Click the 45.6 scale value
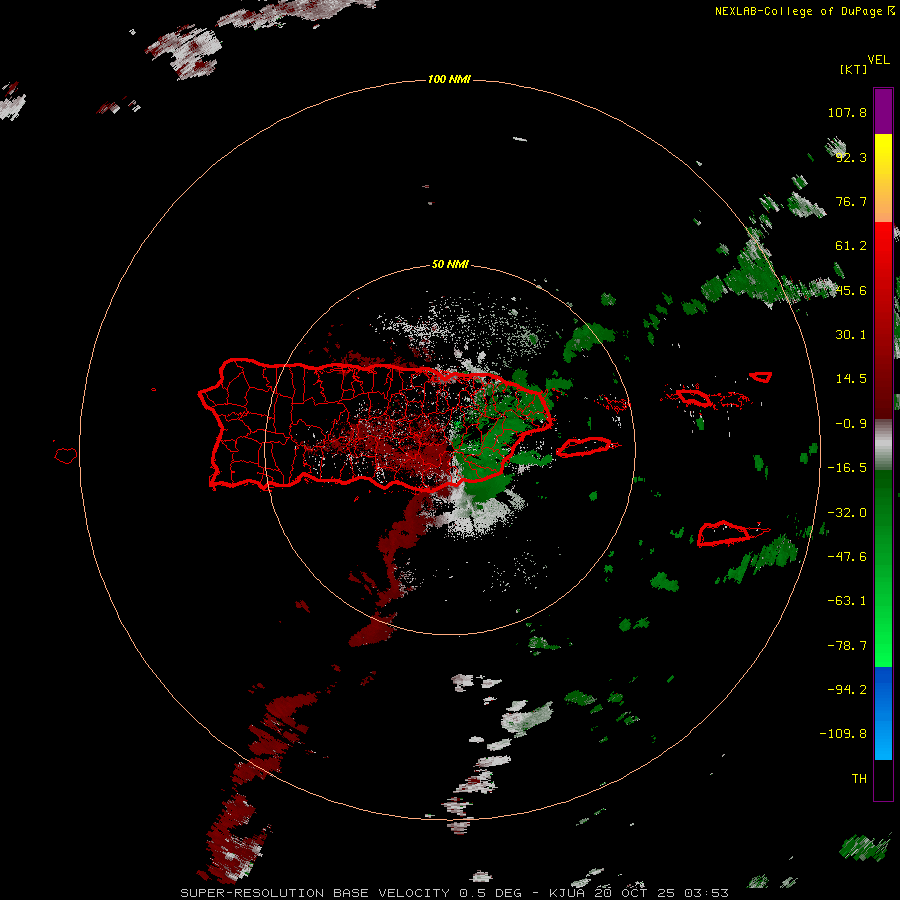This screenshot has height=900, width=900. [x=851, y=290]
